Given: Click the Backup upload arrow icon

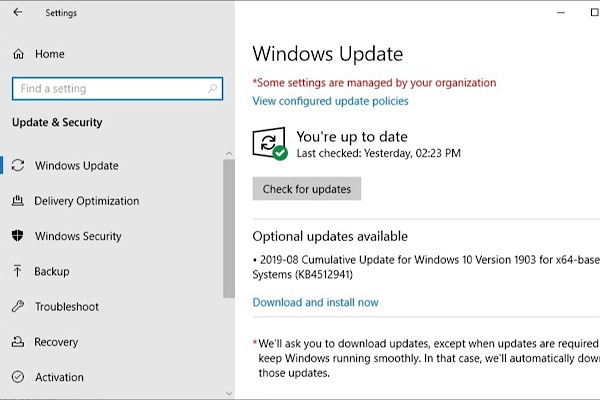Looking at the screenshot, I should pyautogui.click(x=18, y=271).
